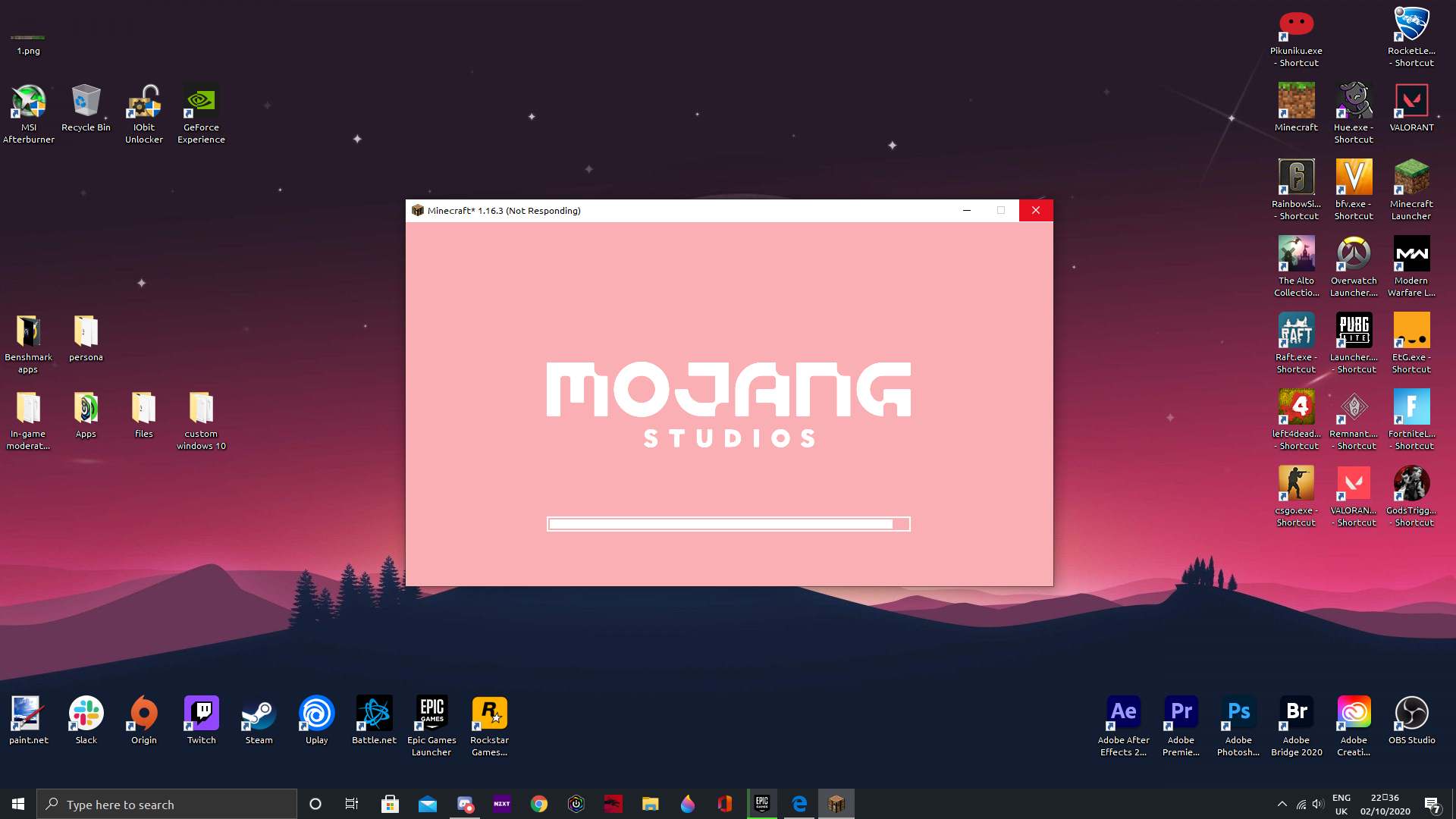Open File Explorer from the taskbar
The height and width of the screenshot is (819, 1456).
651,804
